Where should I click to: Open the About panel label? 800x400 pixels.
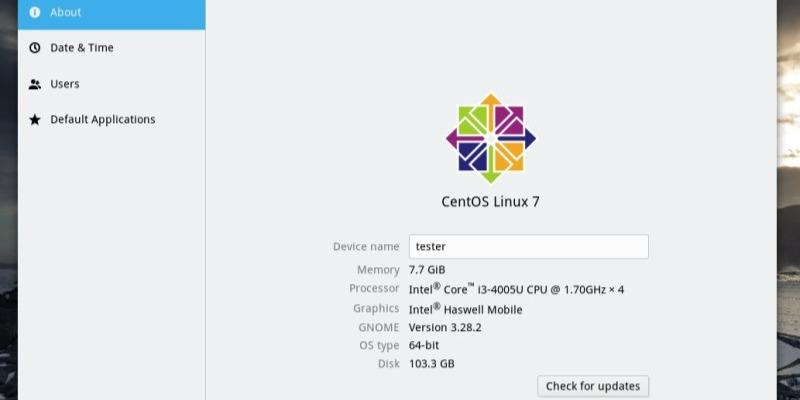[65, 12]
